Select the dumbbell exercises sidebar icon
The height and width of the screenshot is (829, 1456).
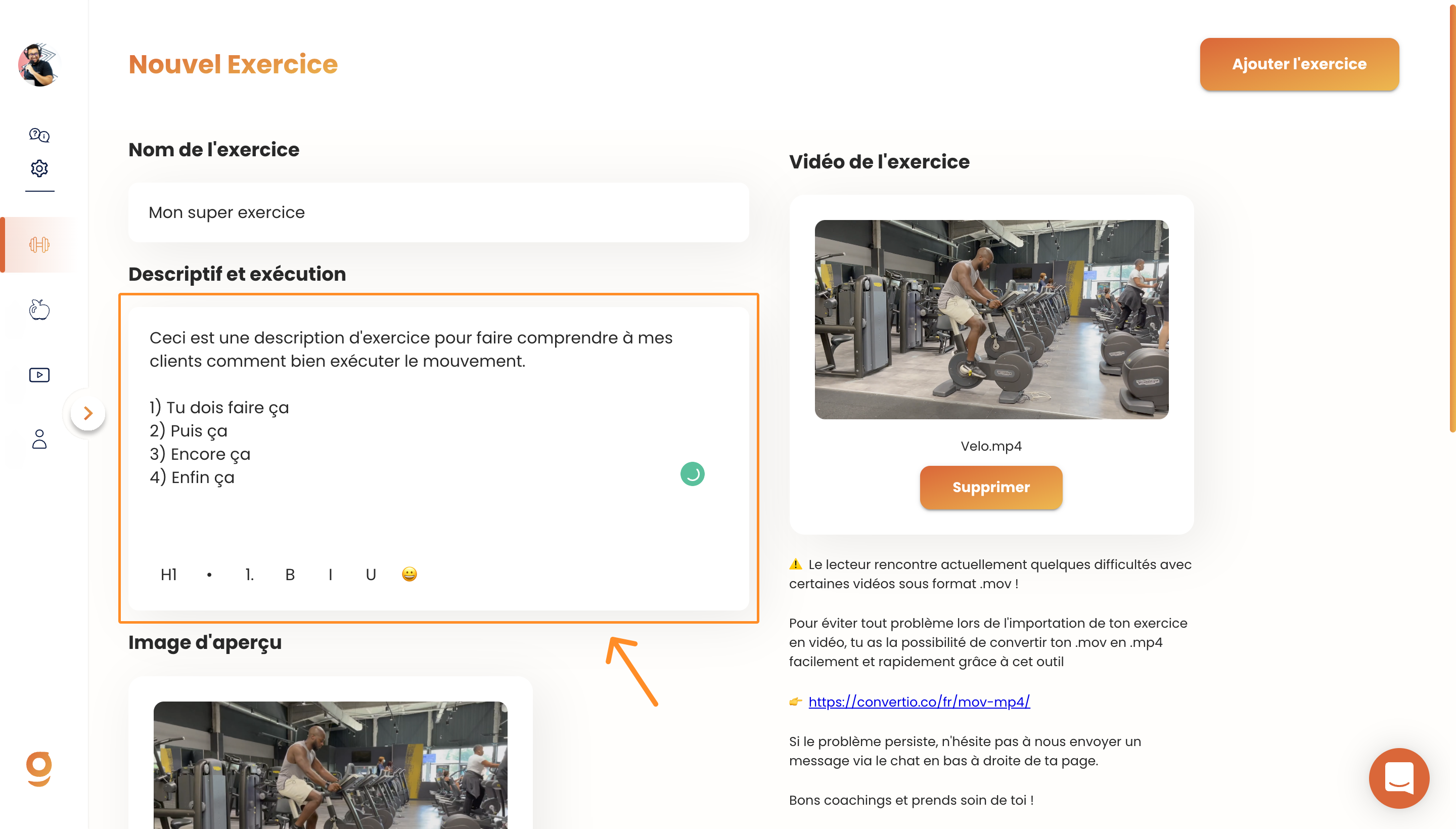[x=39, y=245]
